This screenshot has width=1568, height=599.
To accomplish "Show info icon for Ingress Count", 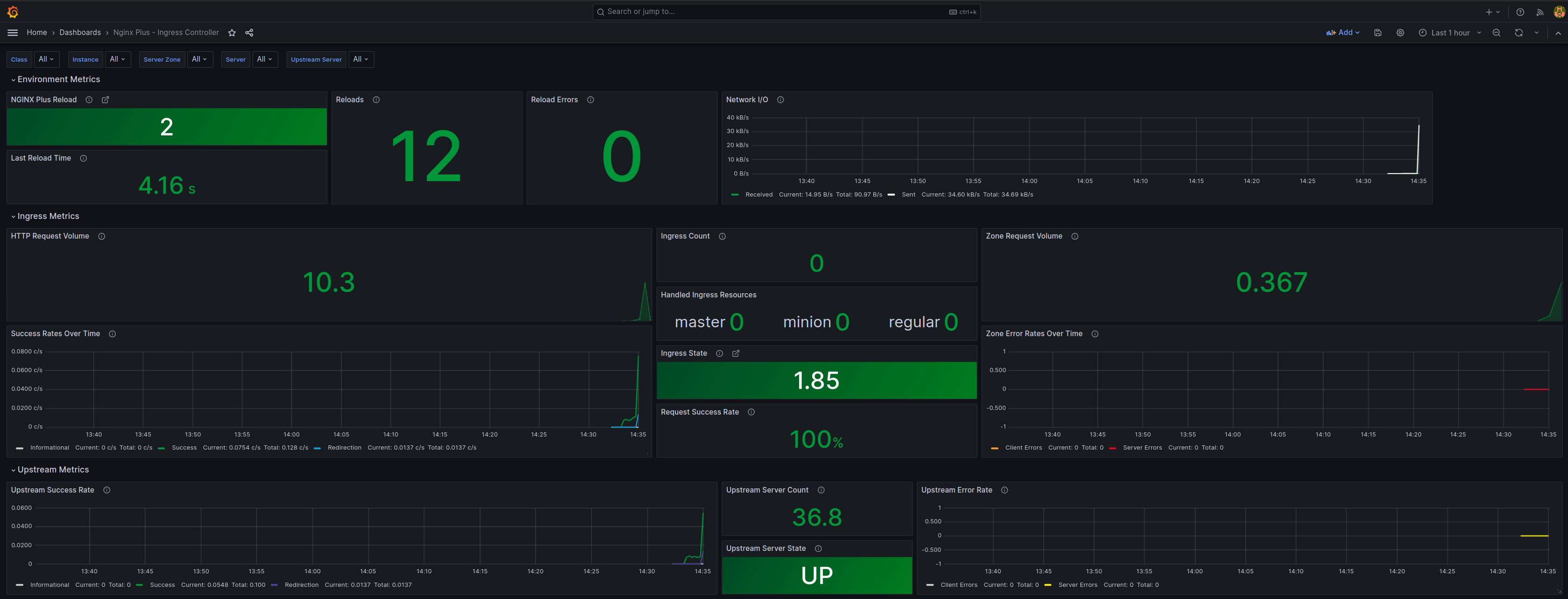I will tap(722, 236).
